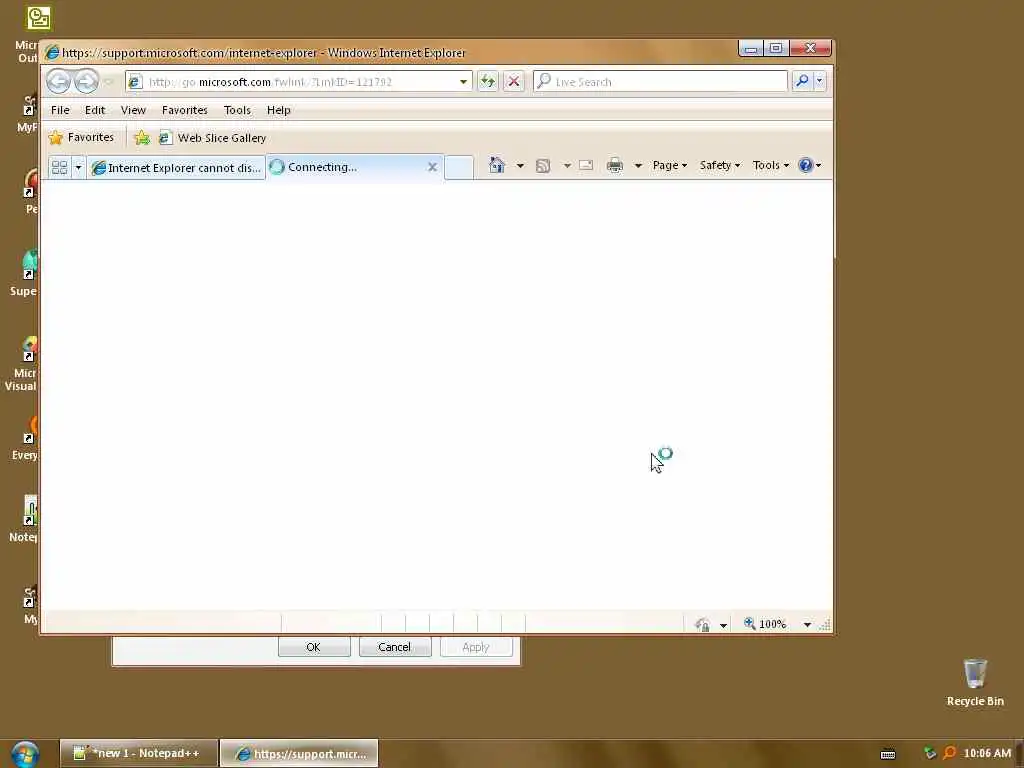Click the orange magnifier tray icon
Viewport: 1024px width, 768px height.
click(x=950, y=753)
